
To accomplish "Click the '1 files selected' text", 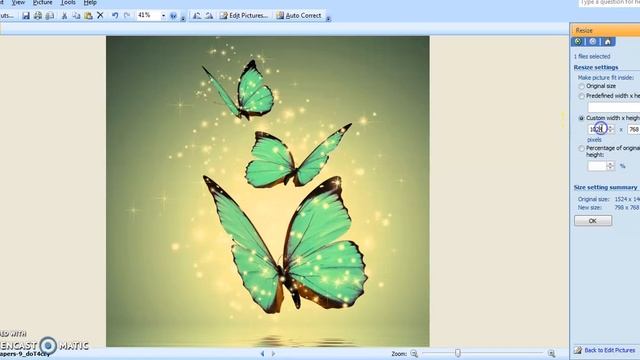I will pos(592,56).
